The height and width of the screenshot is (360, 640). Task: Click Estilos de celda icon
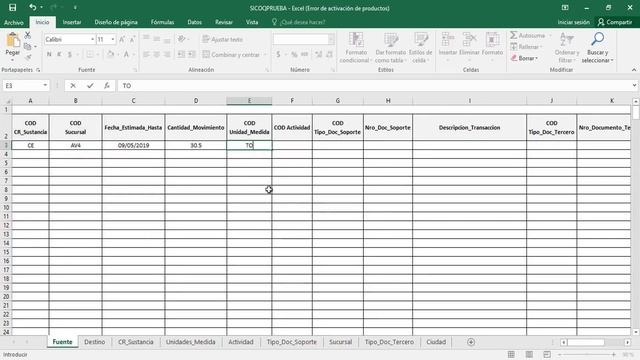(x=420, y=40)
